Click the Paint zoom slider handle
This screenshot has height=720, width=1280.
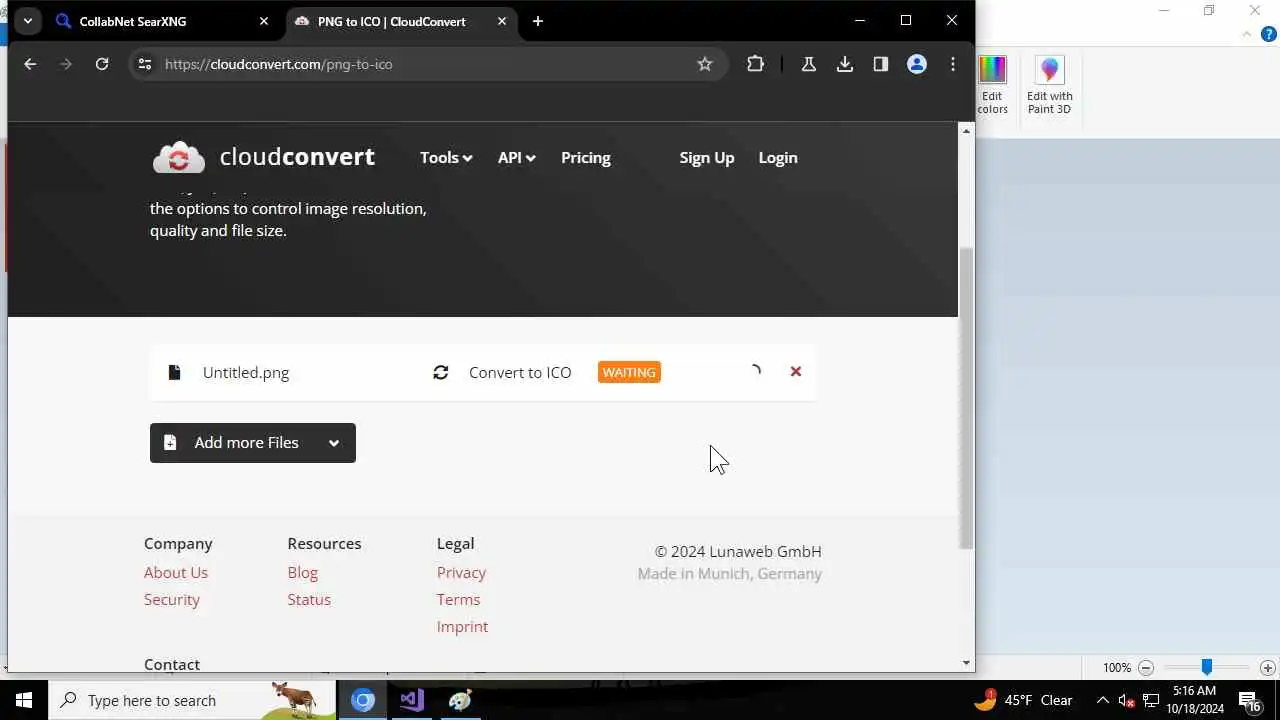(x=1207, y=668)
